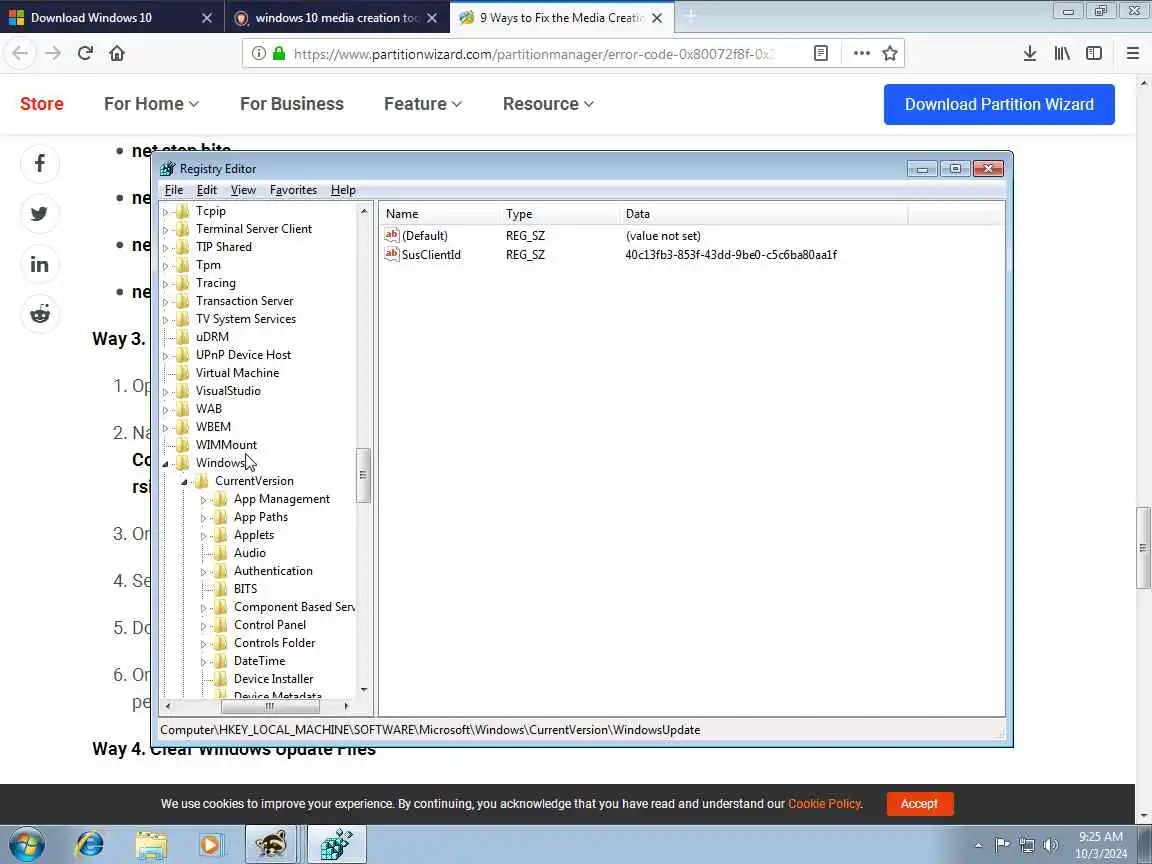Image resolution: width=1152 pixels, height=864 pixels.
Task: Open Firefox hamburger menu
Action: coord(1133,53)
